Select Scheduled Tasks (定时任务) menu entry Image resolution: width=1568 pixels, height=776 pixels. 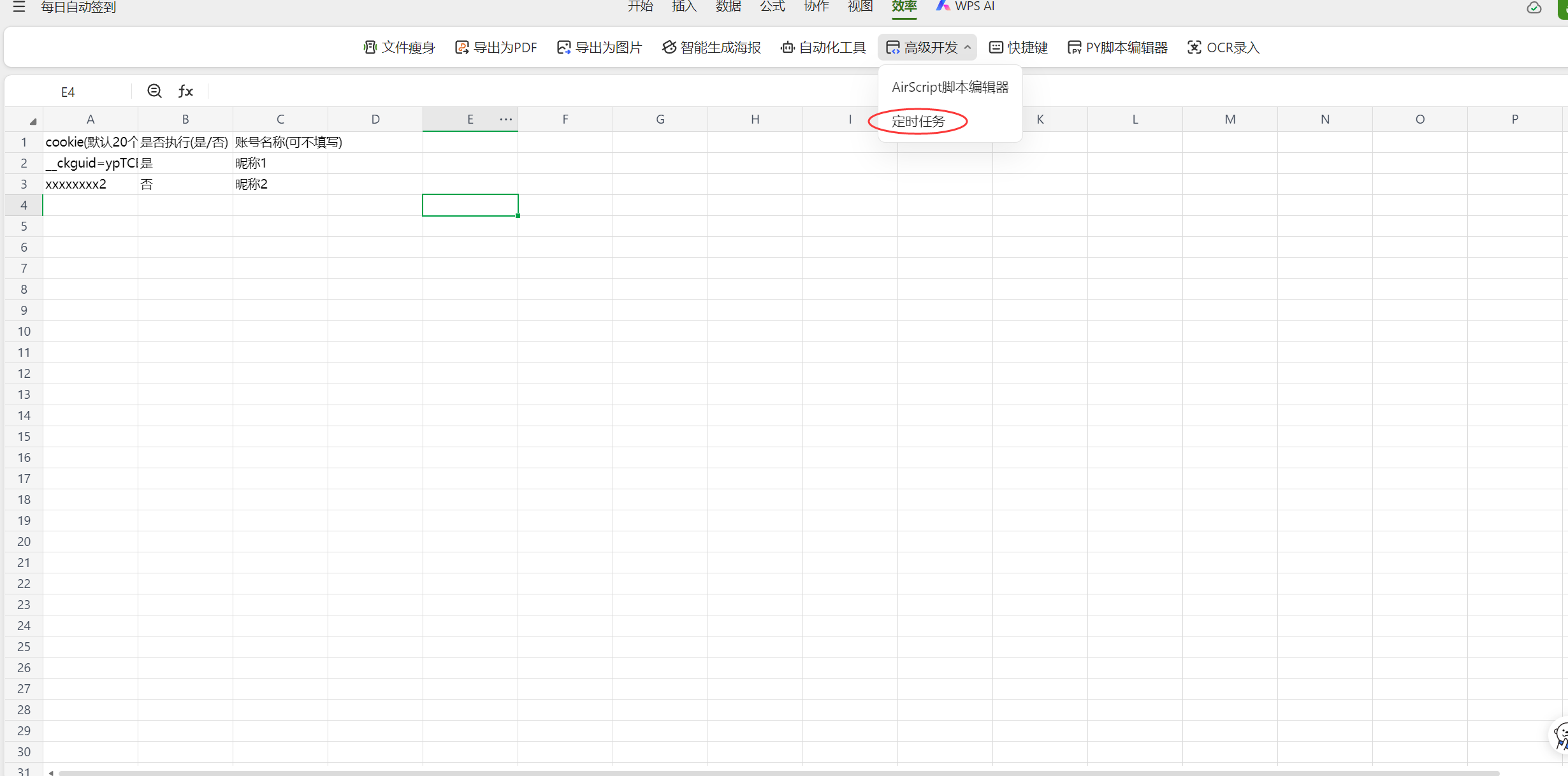point(918,121)
